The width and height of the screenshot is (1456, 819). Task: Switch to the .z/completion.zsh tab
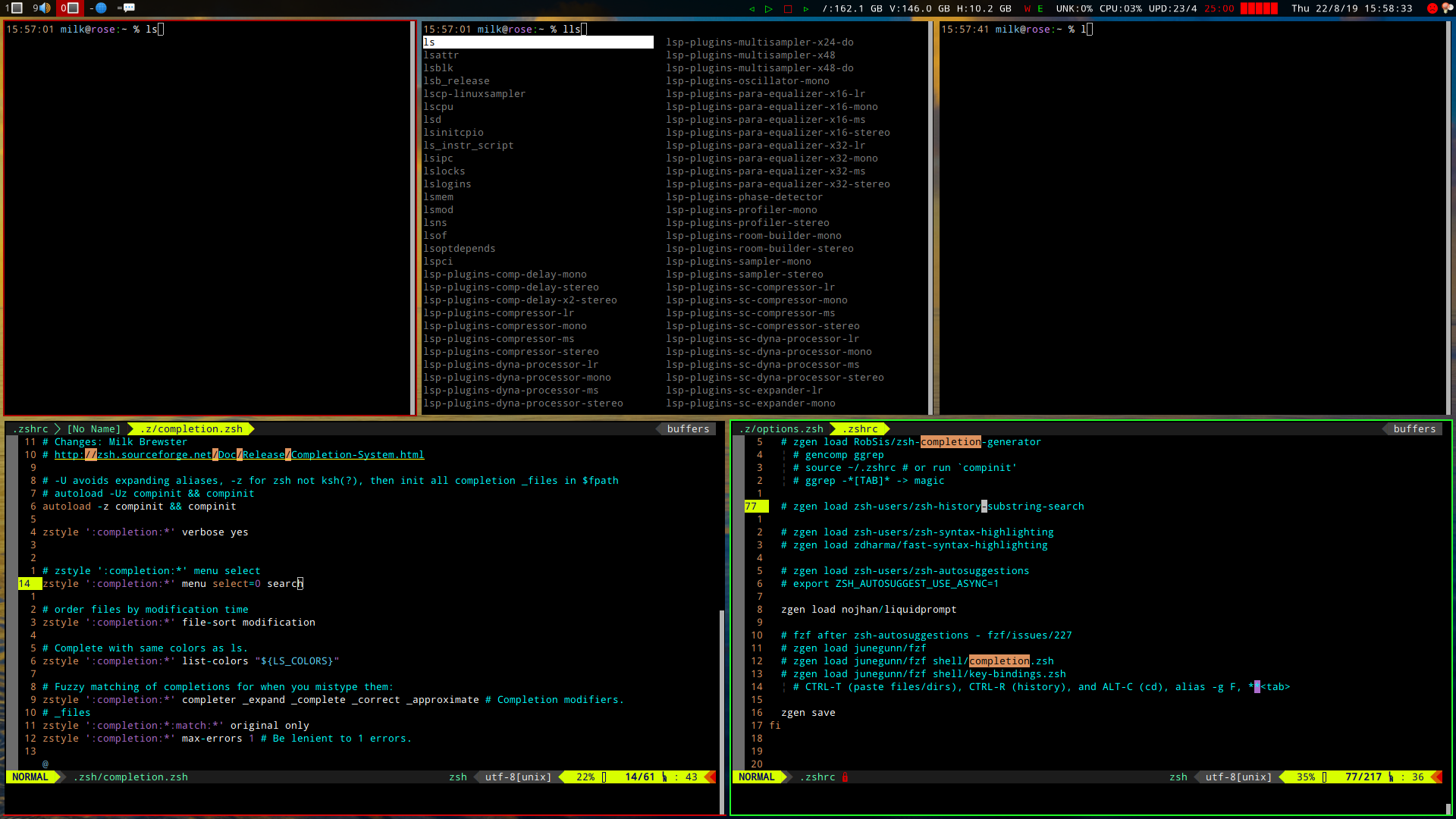[190, 428]
